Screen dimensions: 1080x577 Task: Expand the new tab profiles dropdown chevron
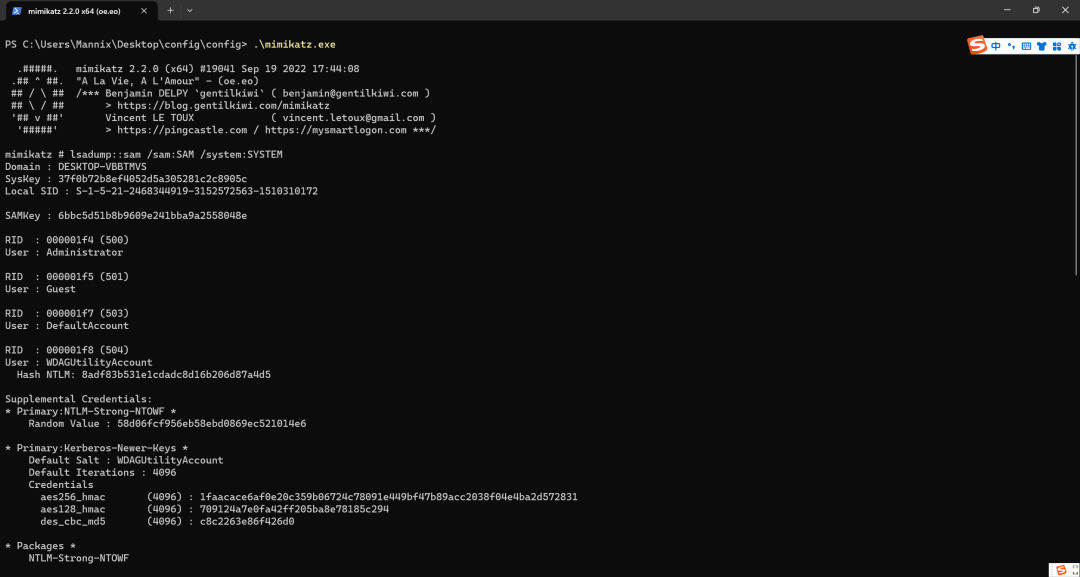click(x=189, y=10)
